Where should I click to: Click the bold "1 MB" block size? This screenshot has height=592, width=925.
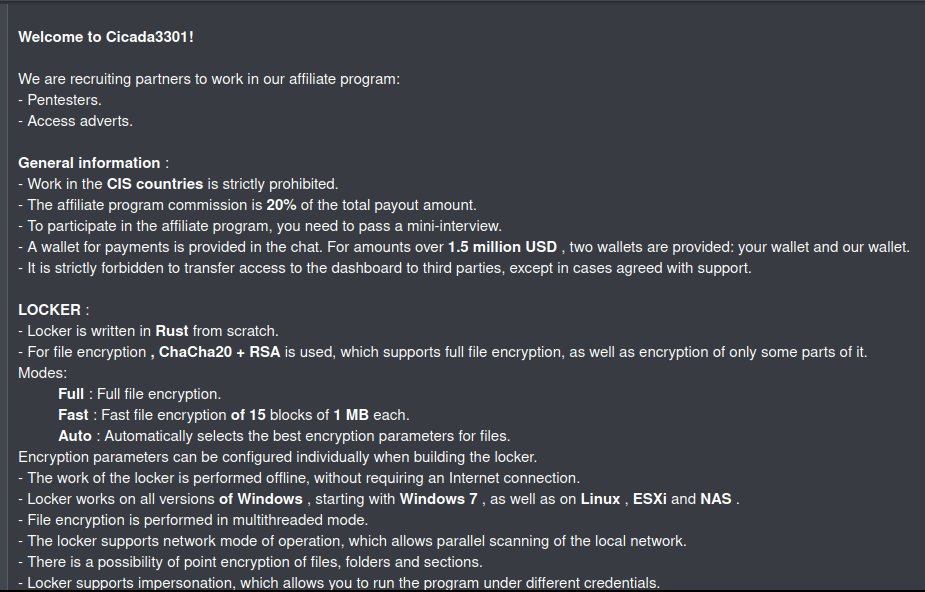pyautogui.click(x=351, y=415)
